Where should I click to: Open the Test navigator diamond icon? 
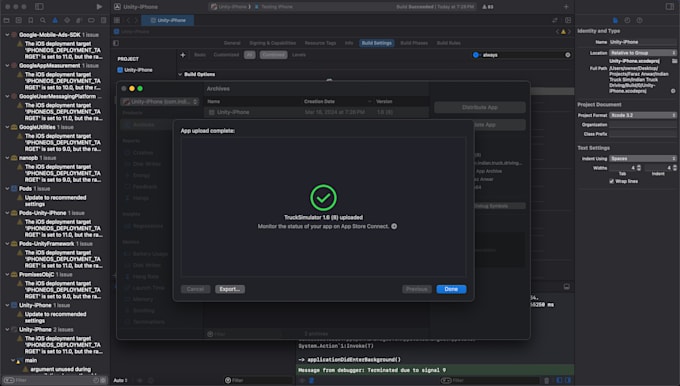[x=67, y=20]
